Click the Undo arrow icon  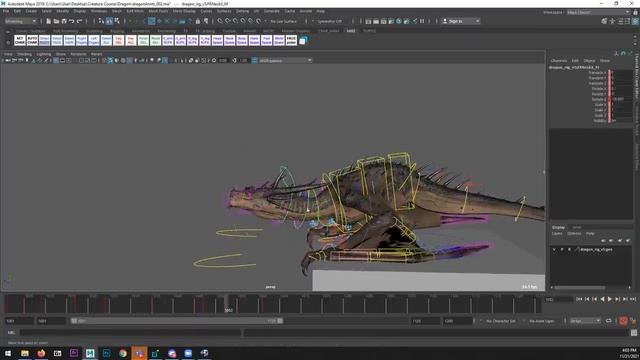72,21
